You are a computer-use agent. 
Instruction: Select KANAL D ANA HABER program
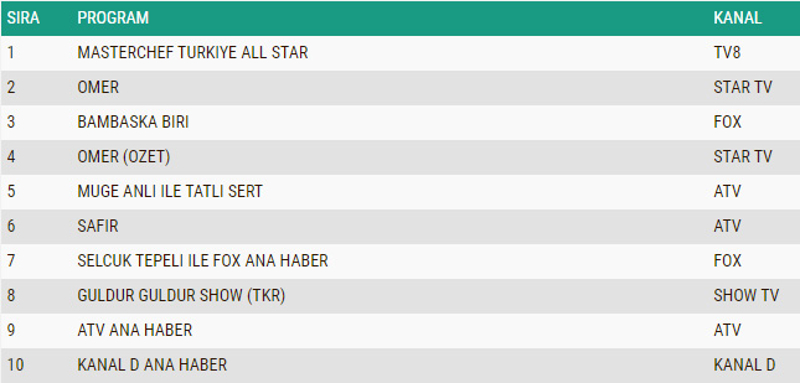coord(152,365)
